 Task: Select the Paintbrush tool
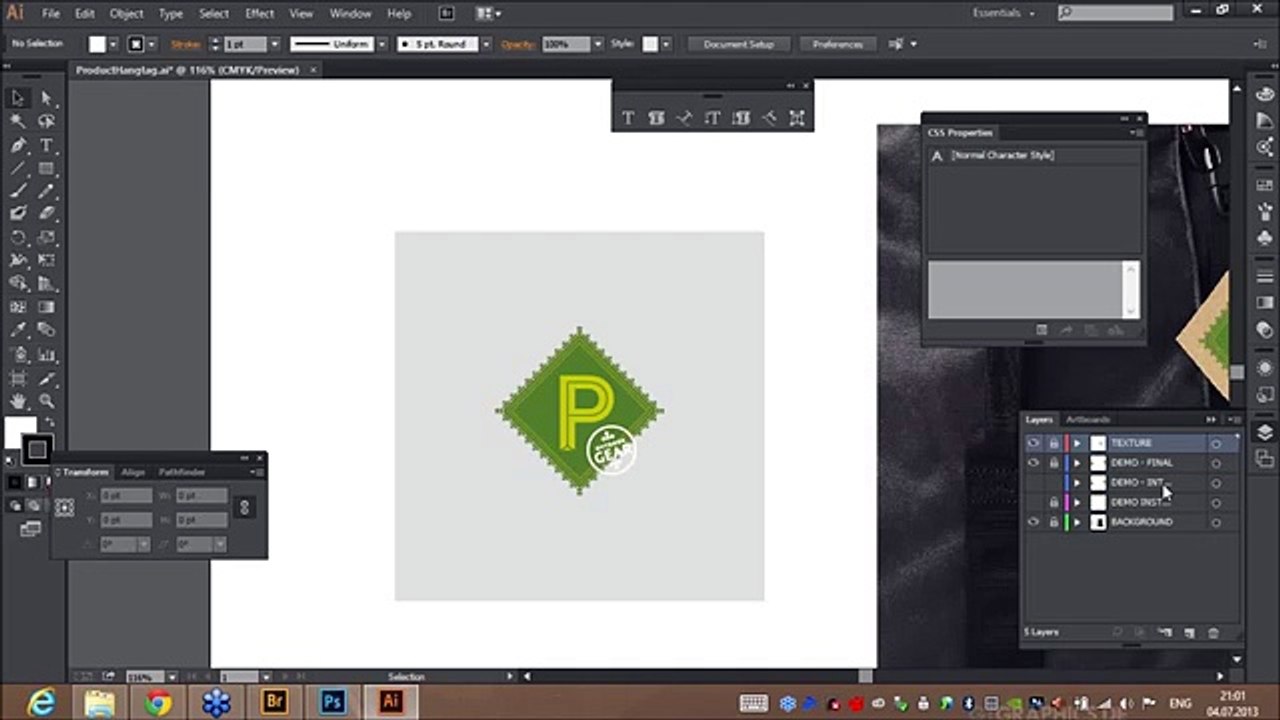18,191
